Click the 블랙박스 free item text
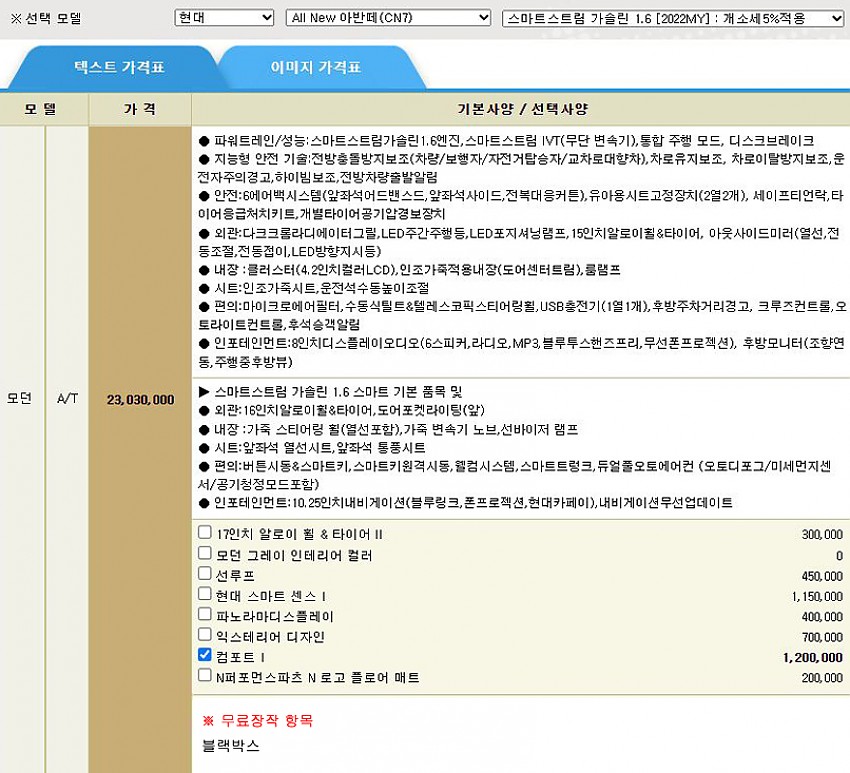This screenshot has width=850, height=773. click(230, 746)
